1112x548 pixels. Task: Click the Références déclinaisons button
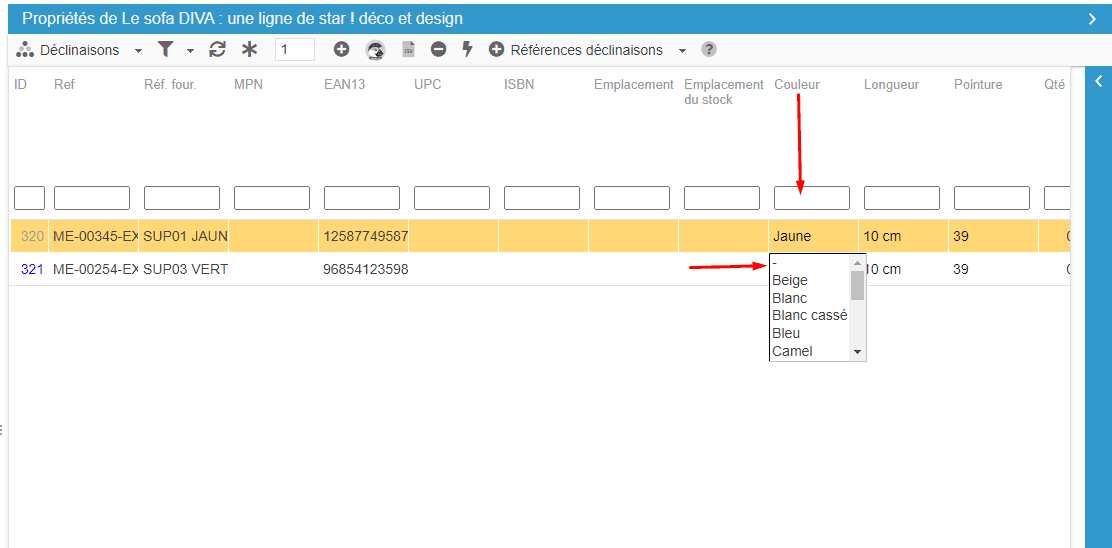pyautogui.click(x=576, y=50)
